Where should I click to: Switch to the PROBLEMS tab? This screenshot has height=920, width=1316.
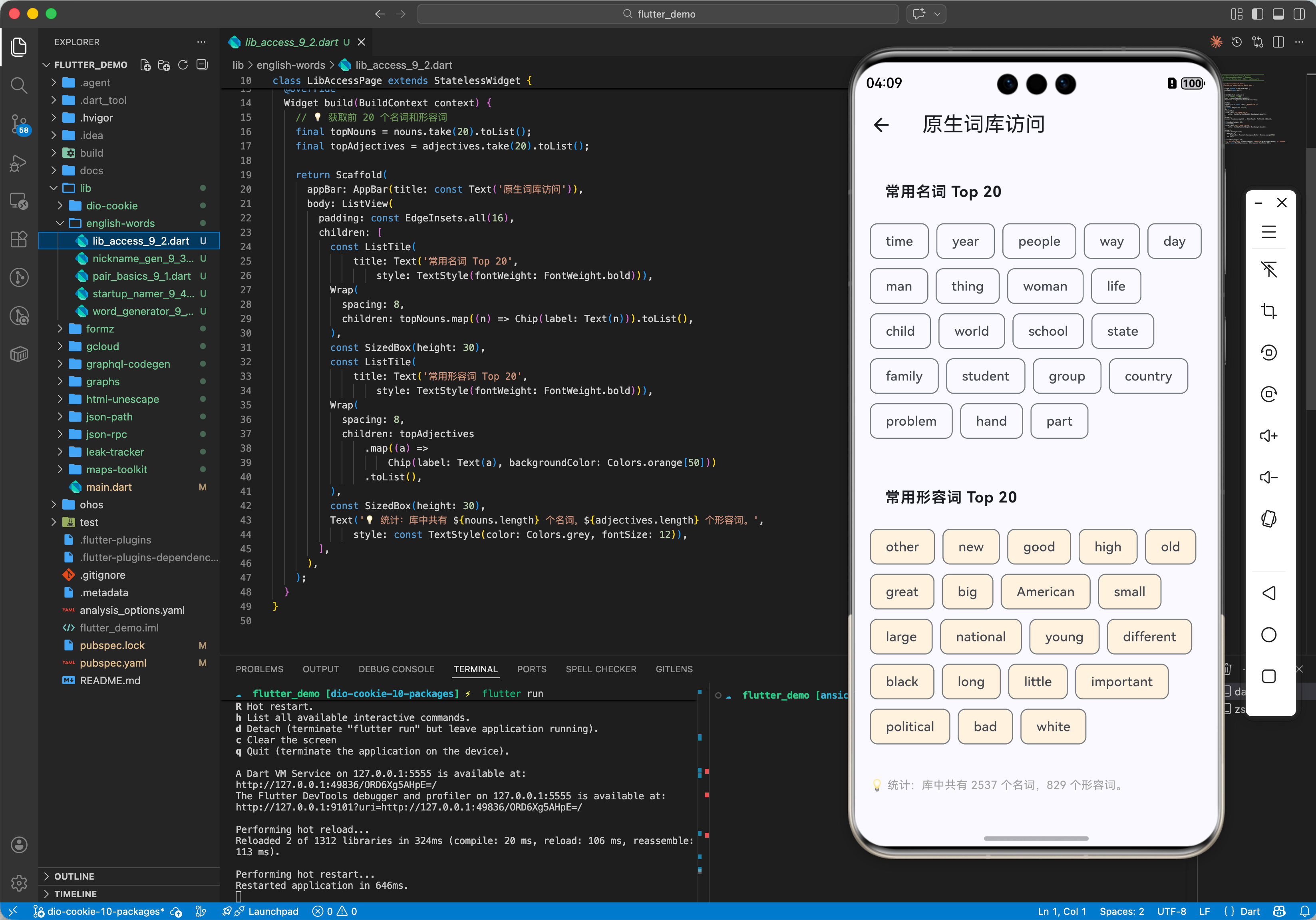point(259,669)
